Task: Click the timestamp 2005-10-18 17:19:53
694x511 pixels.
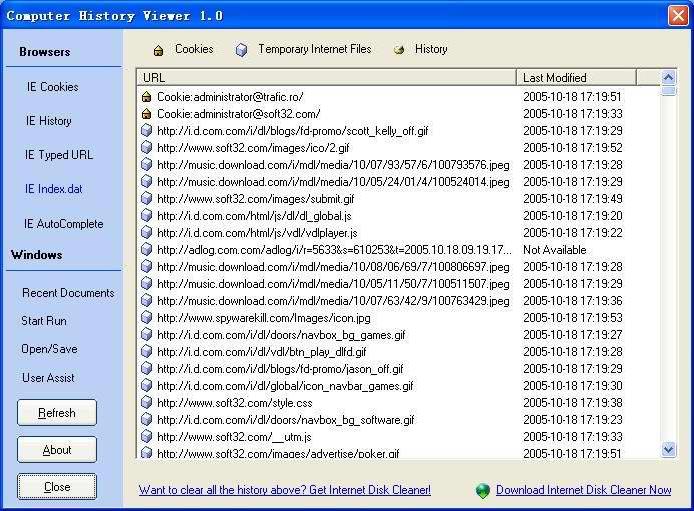Action: 573,318
